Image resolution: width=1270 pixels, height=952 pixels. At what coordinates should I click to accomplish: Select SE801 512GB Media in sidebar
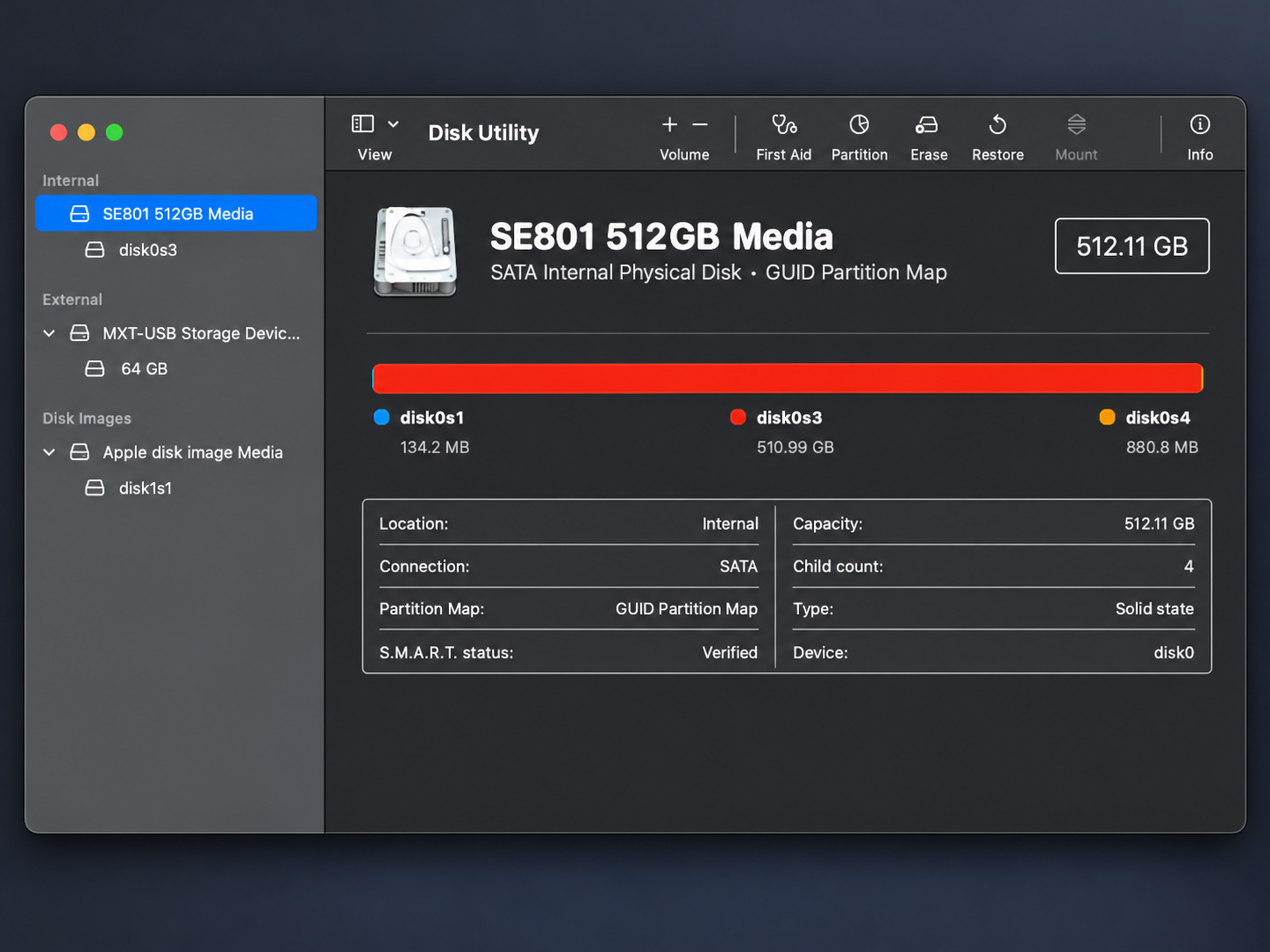point(175,214)
